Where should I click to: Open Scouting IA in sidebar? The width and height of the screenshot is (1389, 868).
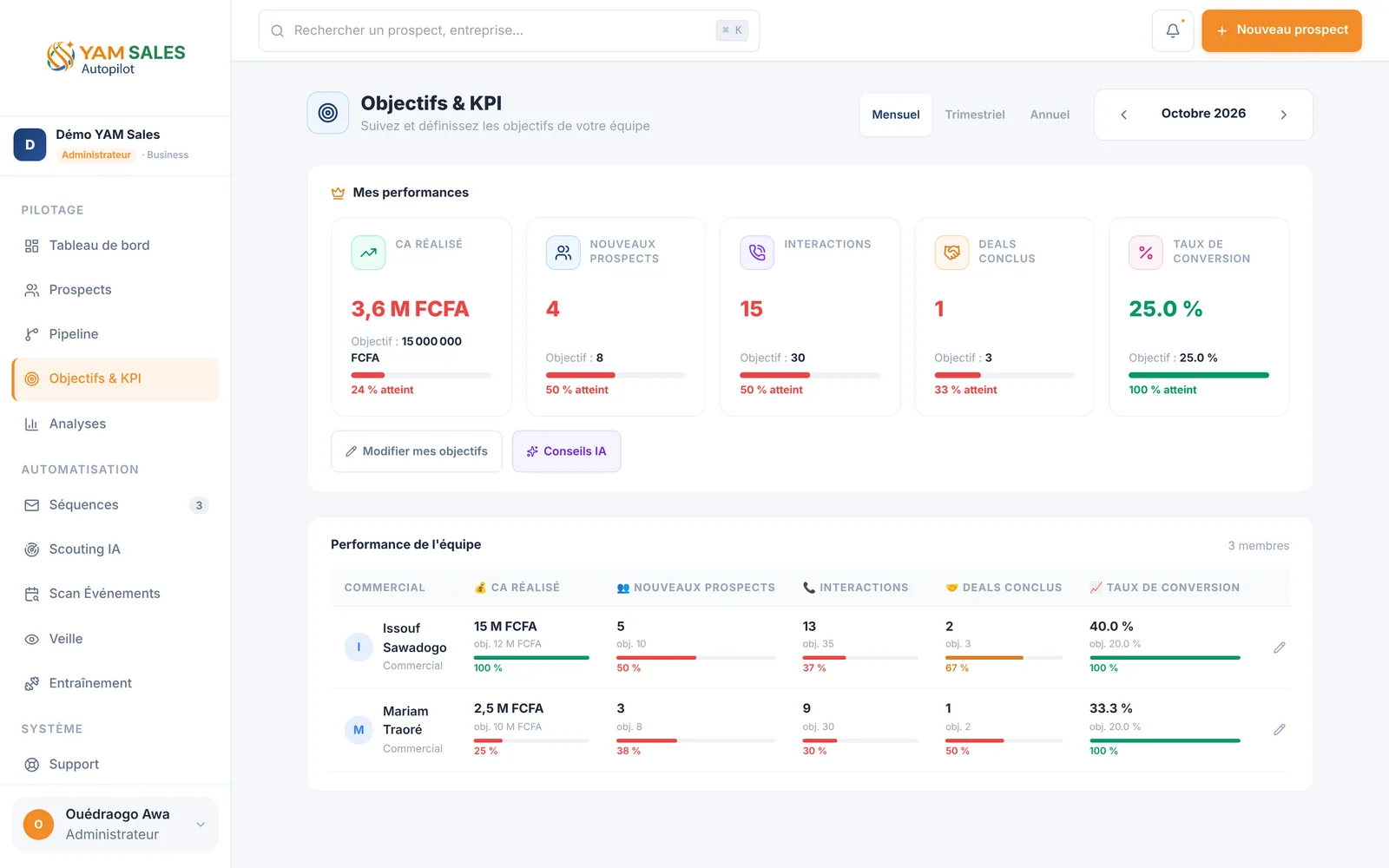point(115,549)
